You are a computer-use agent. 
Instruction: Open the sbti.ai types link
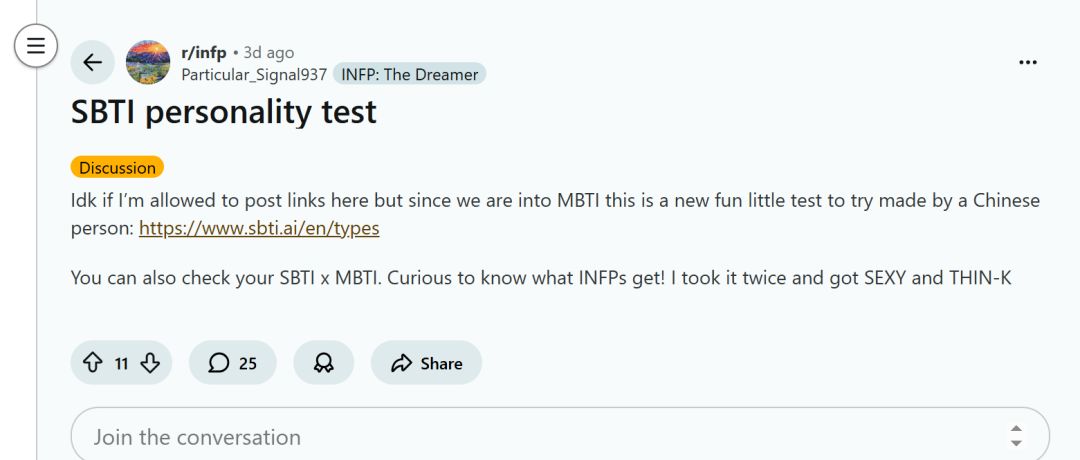(259, 228)
